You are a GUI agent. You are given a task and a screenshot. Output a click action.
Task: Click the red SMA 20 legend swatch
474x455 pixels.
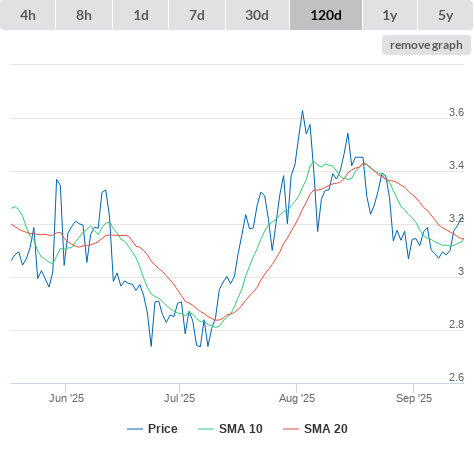[291, 429]
